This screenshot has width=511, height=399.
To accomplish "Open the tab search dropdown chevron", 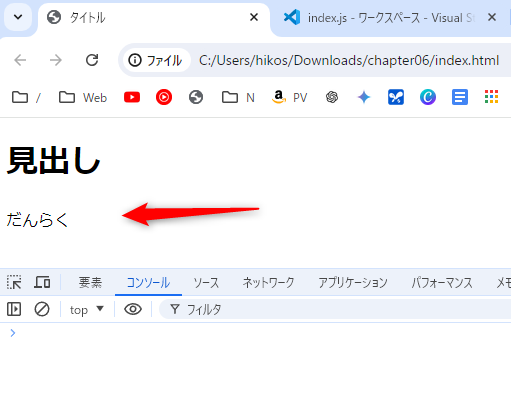I will (x=18, y=17).
